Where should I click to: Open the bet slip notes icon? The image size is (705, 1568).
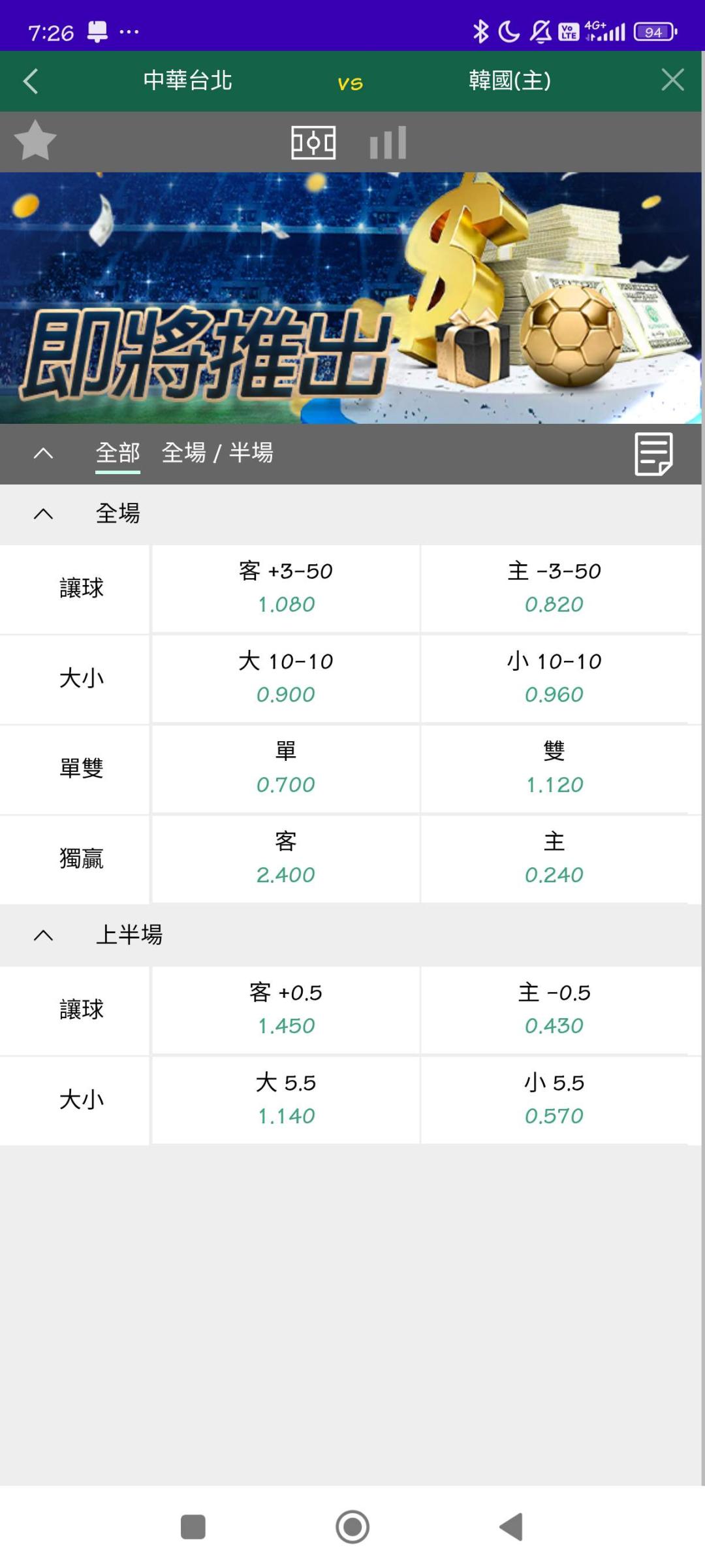point(653,454)
